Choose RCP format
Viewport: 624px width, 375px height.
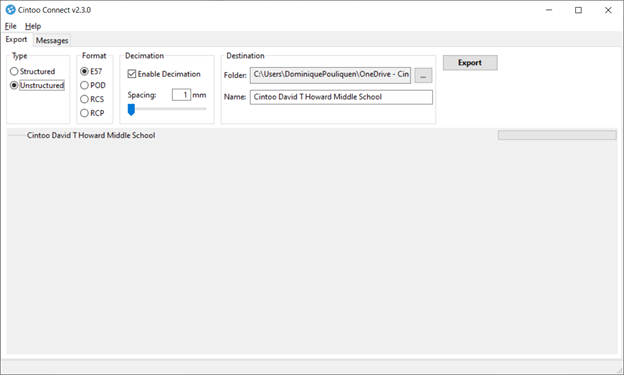92,113
